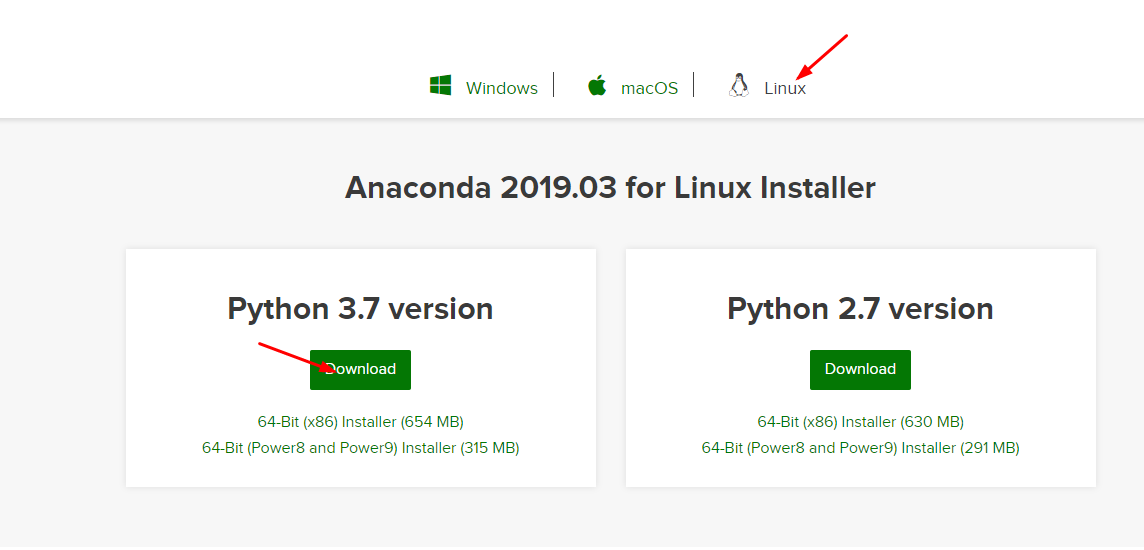Image resolution: width=1144 pixels, height=550 pixels.
Task: Open the Power8 and Power9 Installer (291 MB) link
Action: tap(860, 448)
